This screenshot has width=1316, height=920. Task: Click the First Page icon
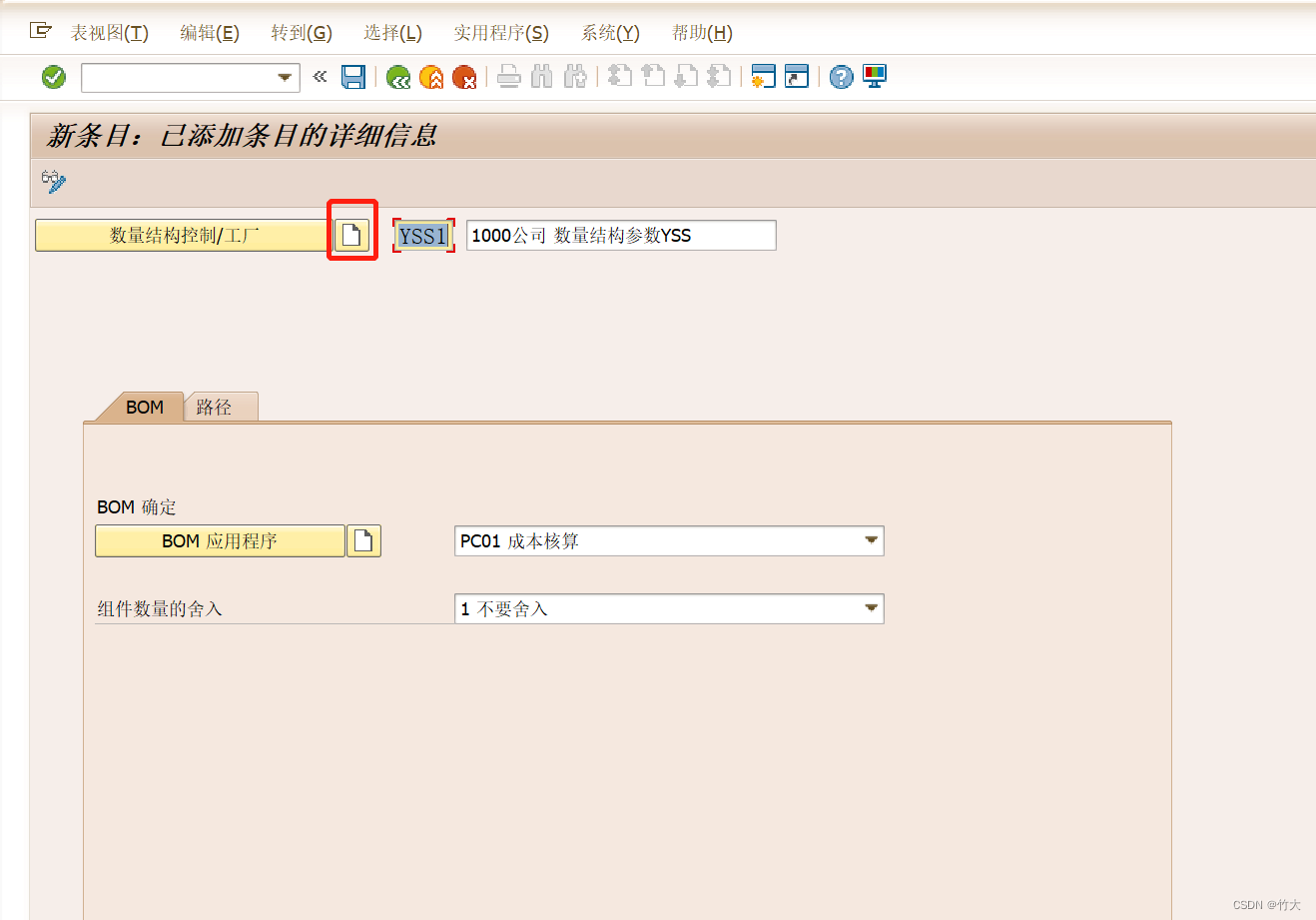click(x=620, y=76)
